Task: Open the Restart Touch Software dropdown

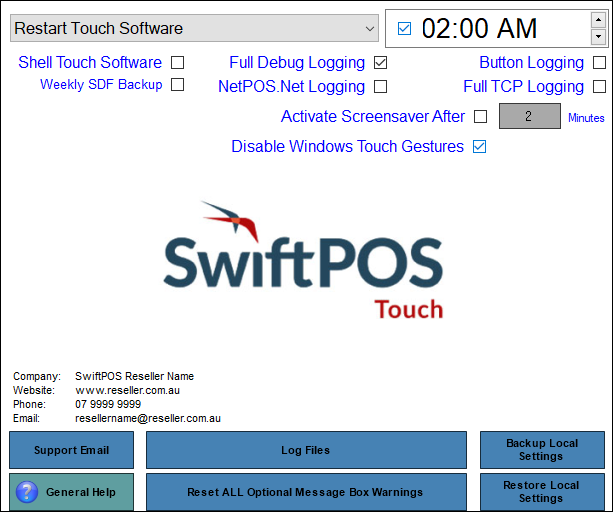Action: tap(369, 29)
